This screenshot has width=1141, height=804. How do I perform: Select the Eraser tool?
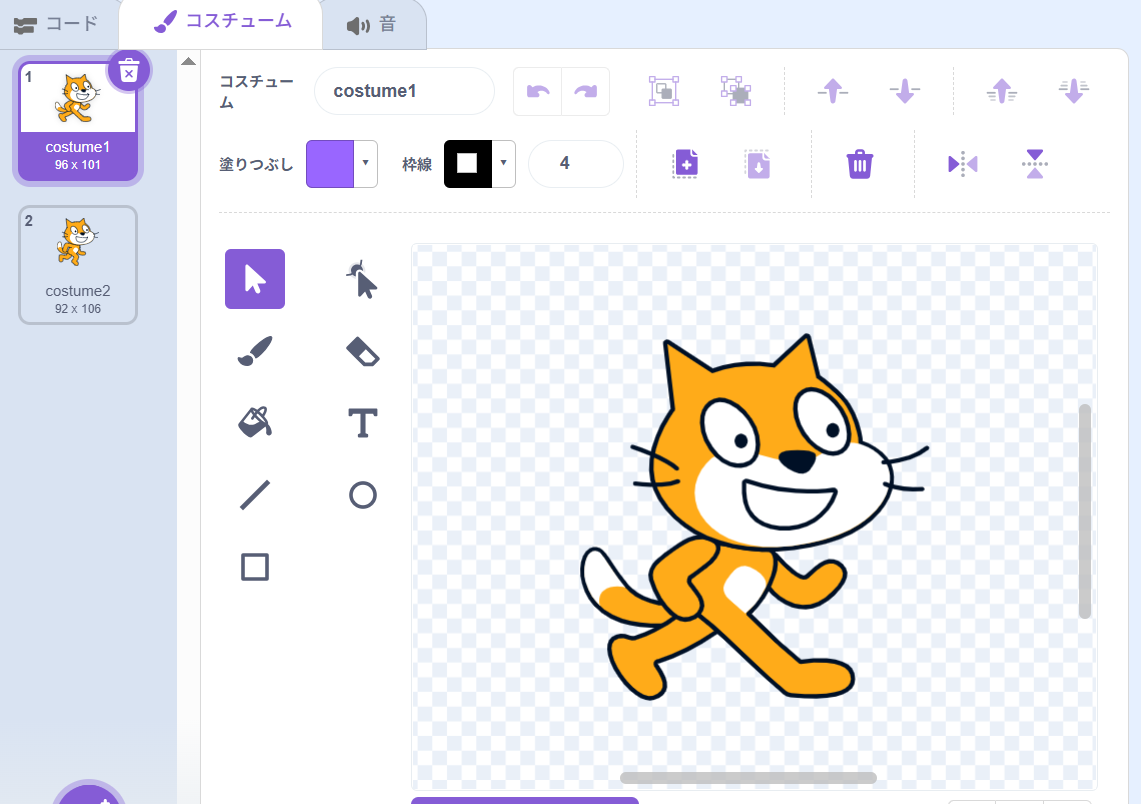tap(362, 351)
